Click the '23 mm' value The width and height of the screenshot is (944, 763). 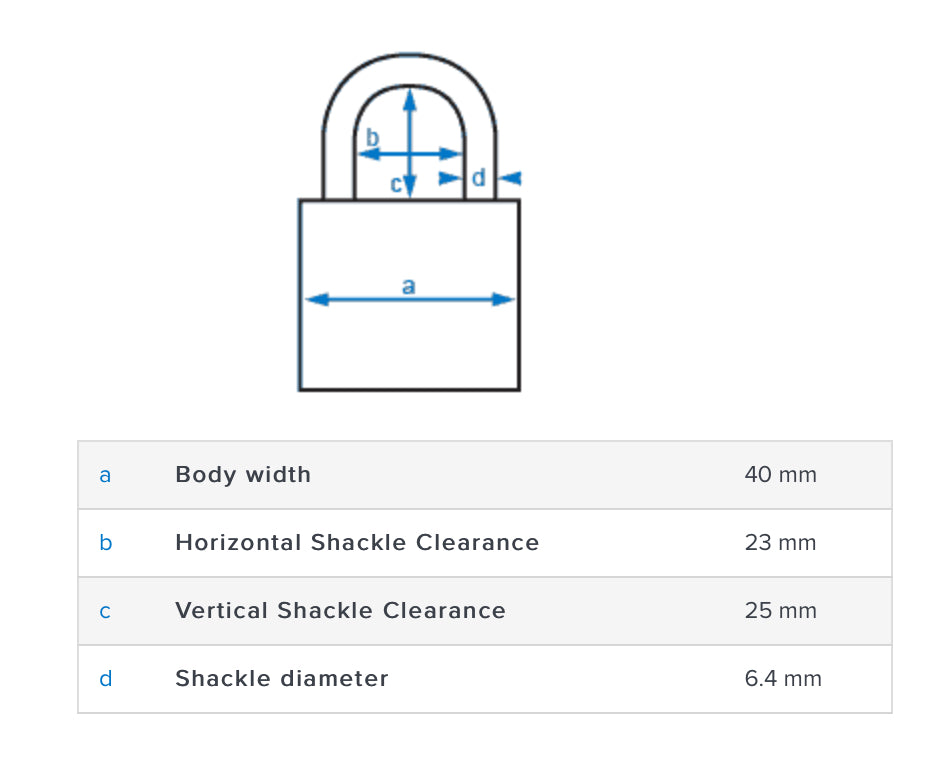click(x=780, y=543)
